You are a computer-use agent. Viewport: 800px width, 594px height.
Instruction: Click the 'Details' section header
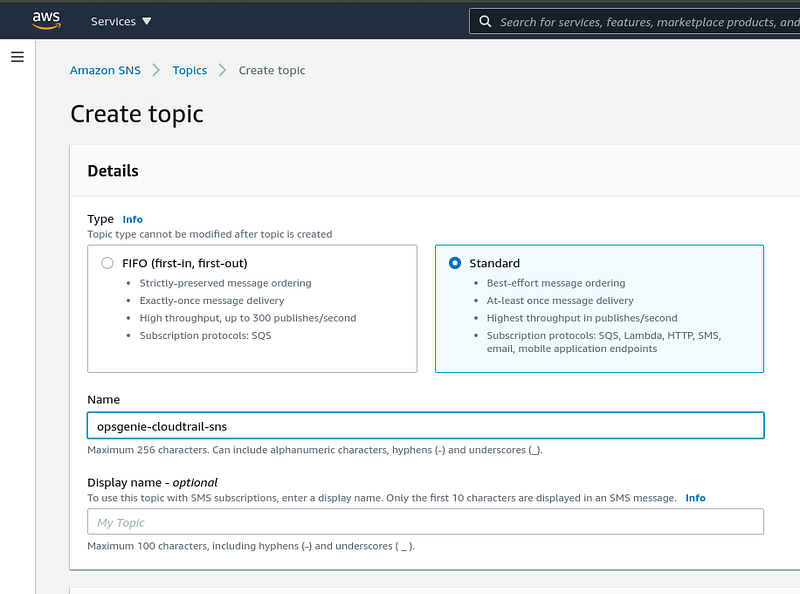(x=113, y=171)
